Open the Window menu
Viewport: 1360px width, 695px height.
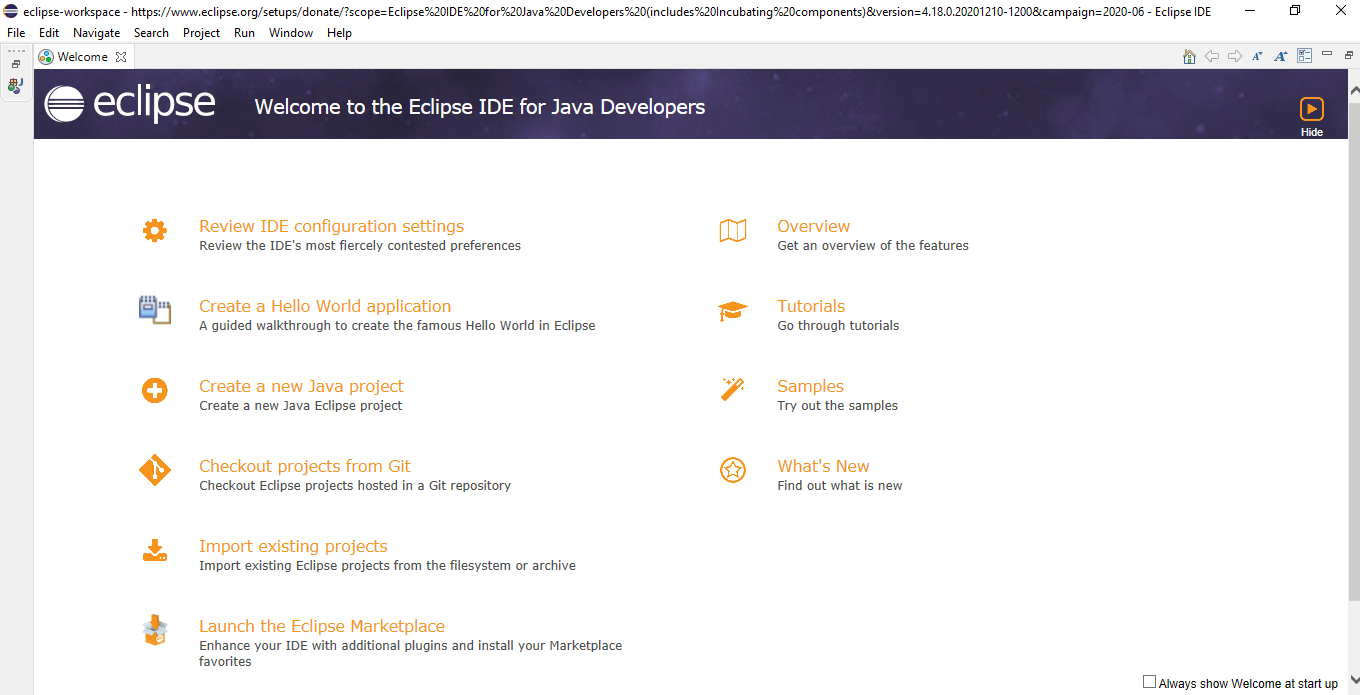(x=291, y=33)
